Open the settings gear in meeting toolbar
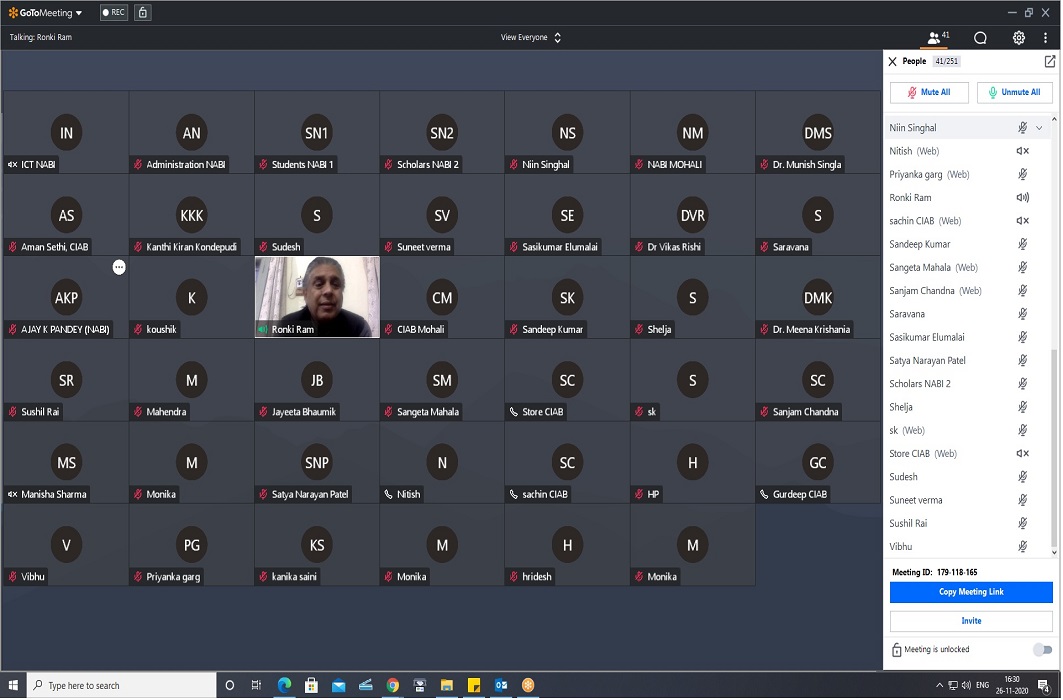The image size is (1063, 700). pyautogui.click(x=1018, y=38)
